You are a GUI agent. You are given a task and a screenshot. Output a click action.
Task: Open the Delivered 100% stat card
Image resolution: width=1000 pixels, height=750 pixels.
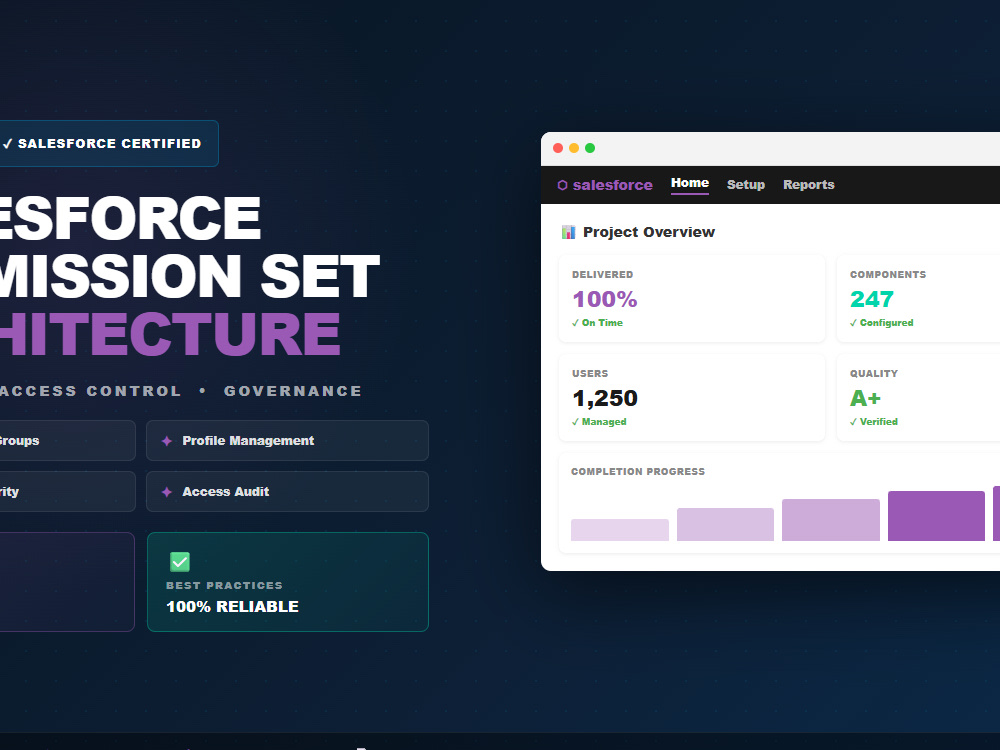[x=692, y=298]
